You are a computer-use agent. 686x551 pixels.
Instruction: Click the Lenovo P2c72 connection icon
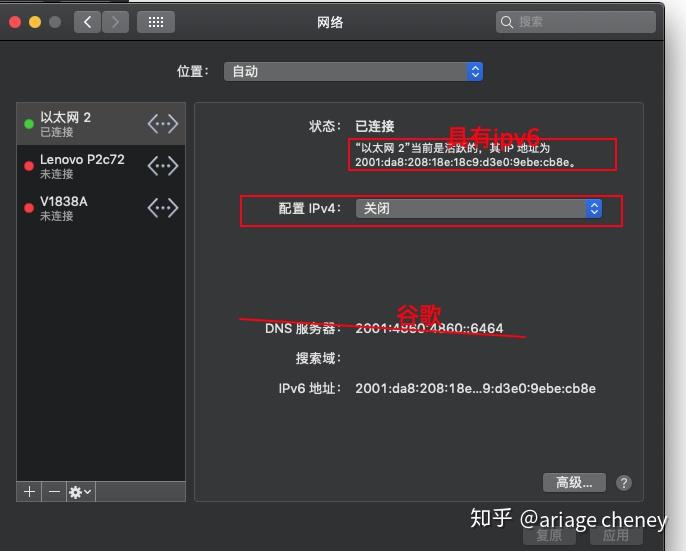[x=162, y=166]
